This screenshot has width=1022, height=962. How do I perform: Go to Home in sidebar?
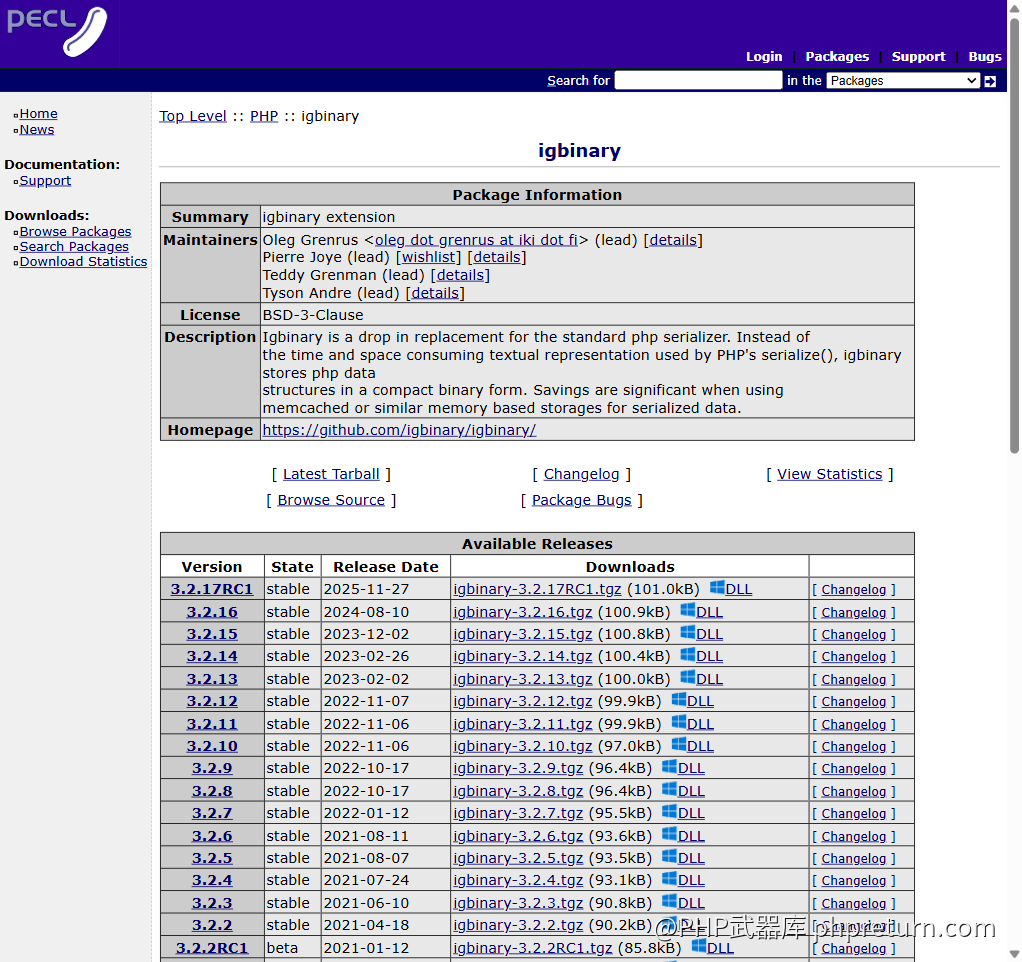(x=38, y=114)
